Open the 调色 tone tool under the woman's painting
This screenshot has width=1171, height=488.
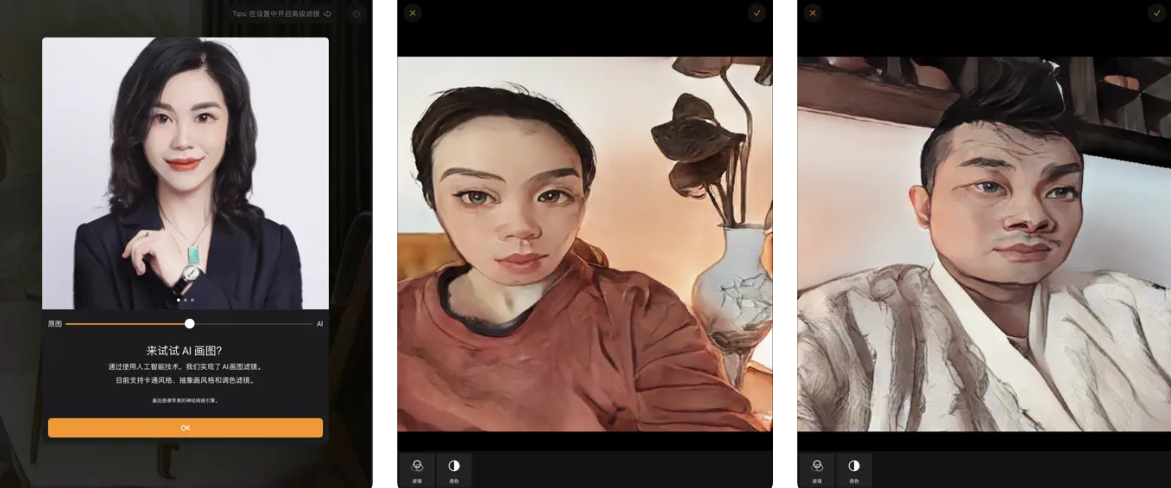[454, 468]
